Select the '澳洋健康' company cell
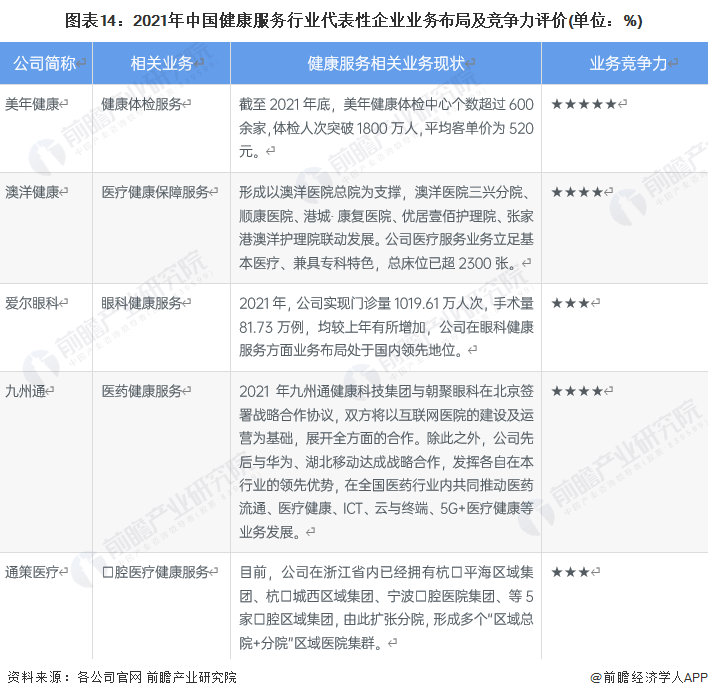The width and height of the screenshot is (708, 698). click(x=32, y=192)
